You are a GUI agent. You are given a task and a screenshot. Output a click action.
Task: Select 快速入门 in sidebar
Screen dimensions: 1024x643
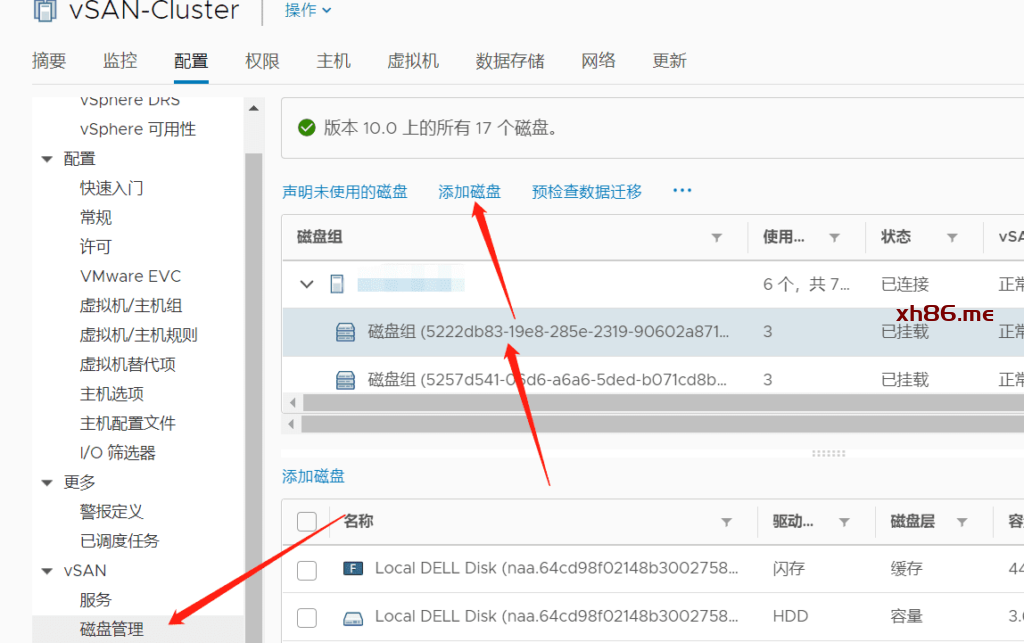tap(112, 189)
